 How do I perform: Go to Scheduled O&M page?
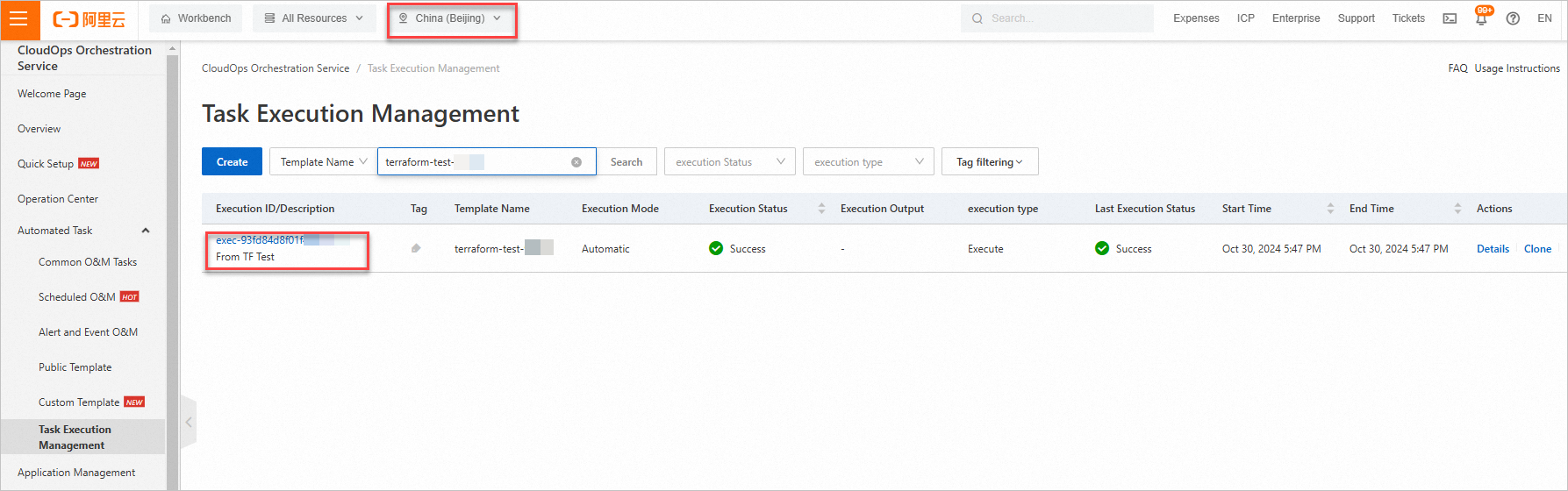coord(77,297)
